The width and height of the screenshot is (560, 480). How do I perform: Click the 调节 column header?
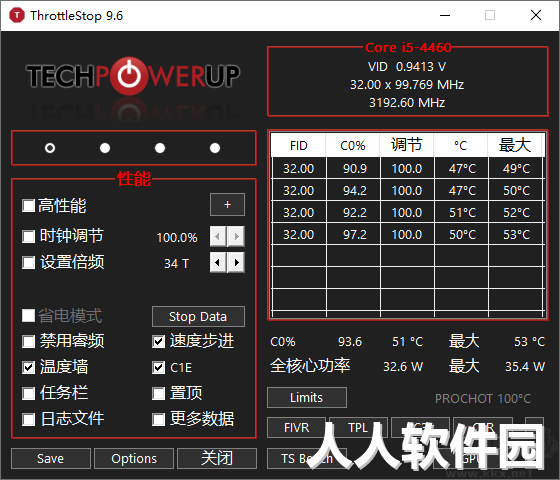tap(407, 146)
